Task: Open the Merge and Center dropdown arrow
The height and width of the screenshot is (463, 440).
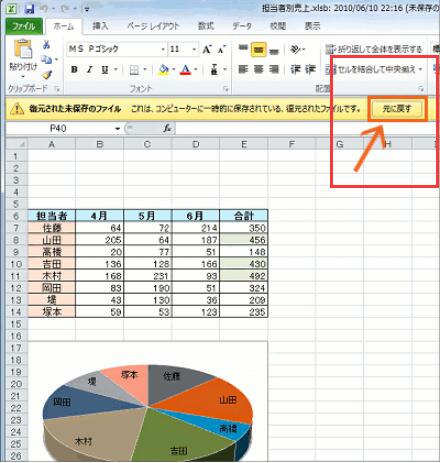Action: 420,69
